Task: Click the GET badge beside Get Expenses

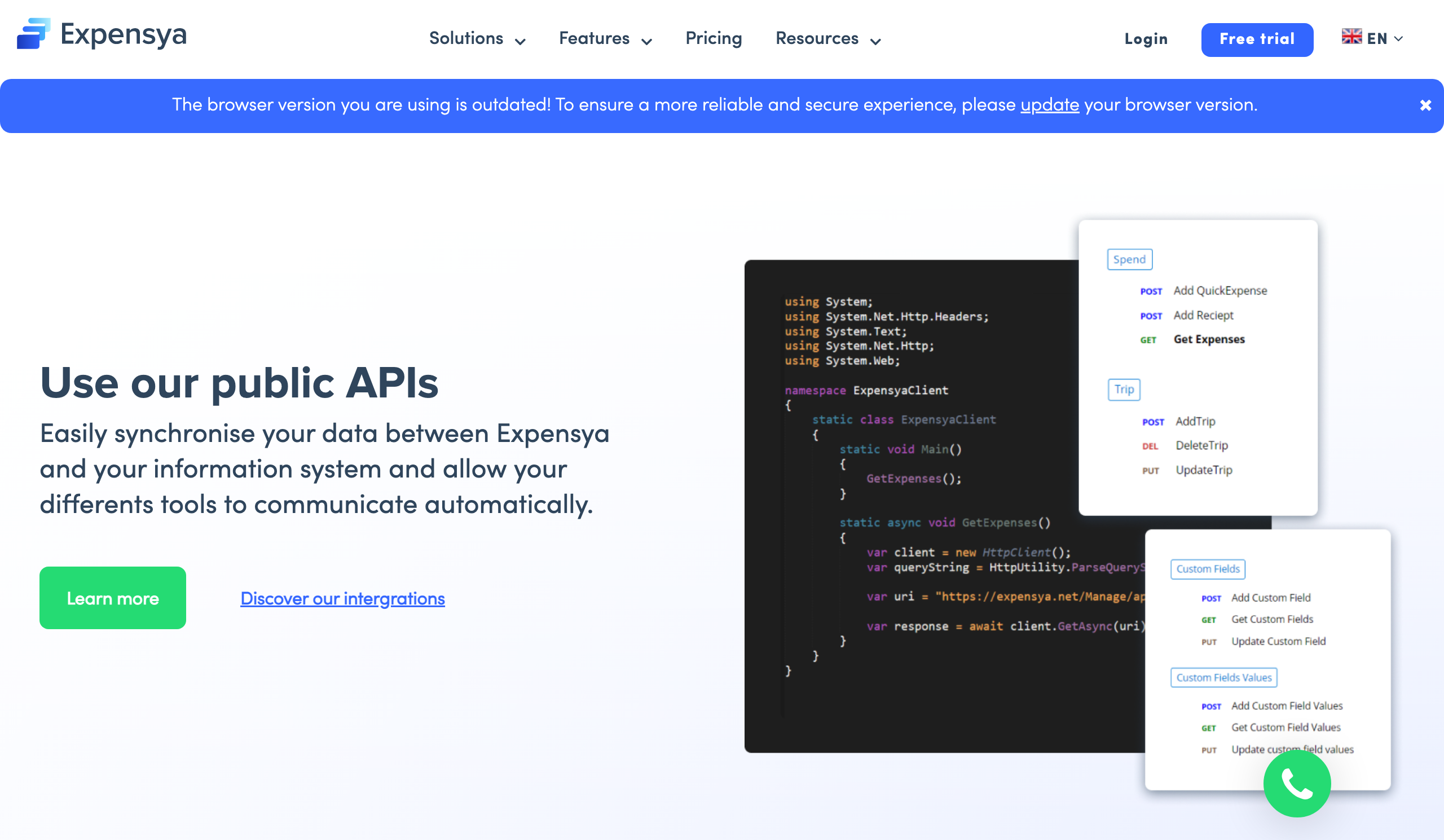Action: point(1148,340)
